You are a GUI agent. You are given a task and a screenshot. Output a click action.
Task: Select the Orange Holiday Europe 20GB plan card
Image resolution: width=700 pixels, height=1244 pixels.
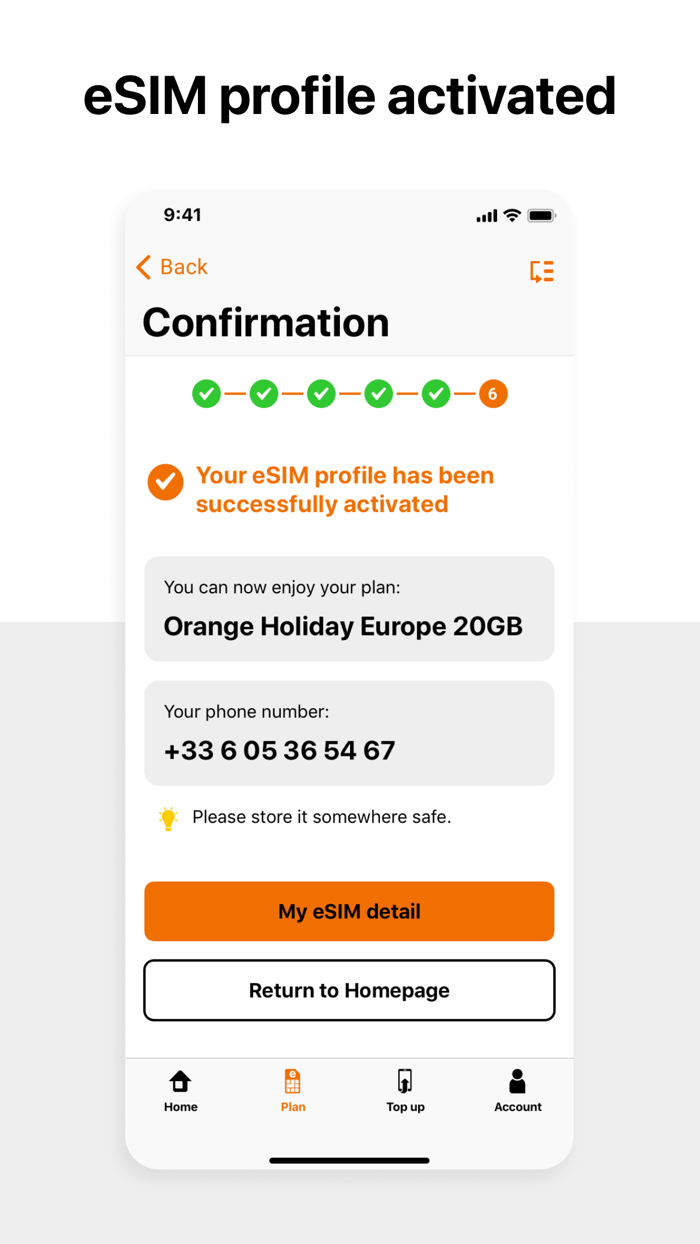[x=349, y=608]
